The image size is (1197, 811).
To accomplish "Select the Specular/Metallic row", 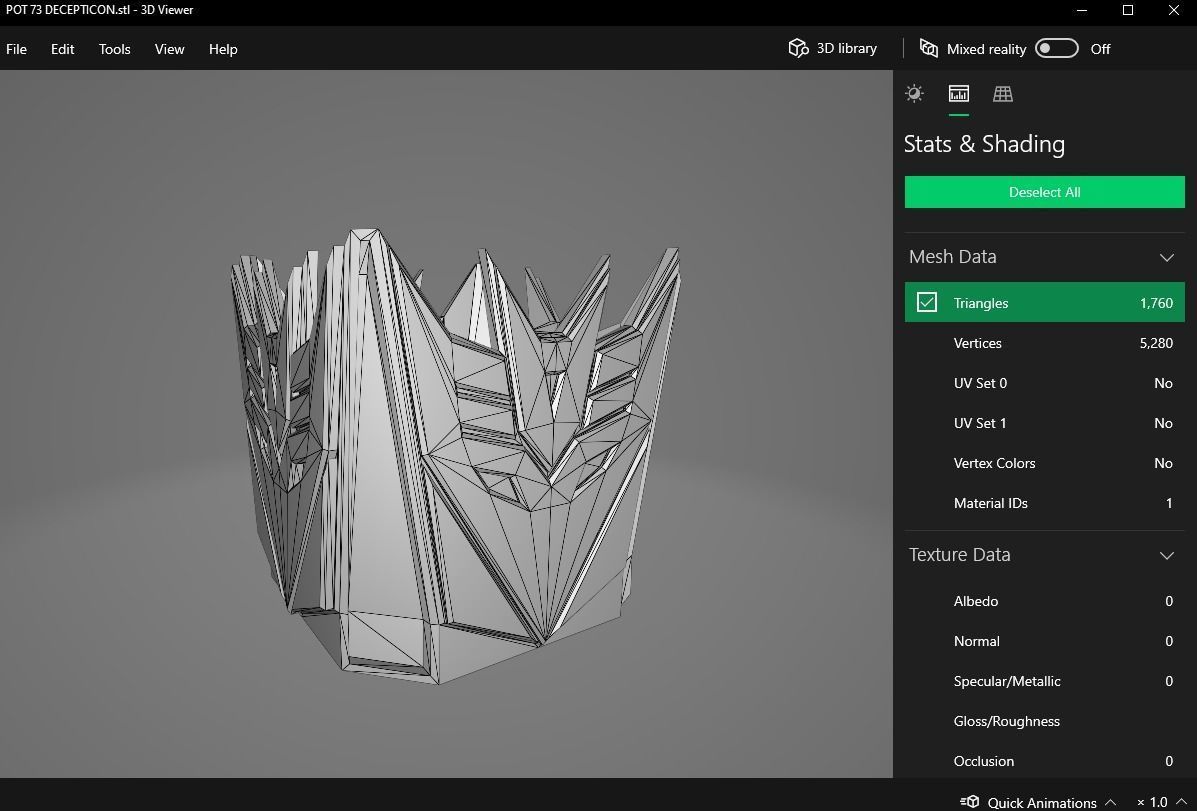I will click(x=1044, y=681).
